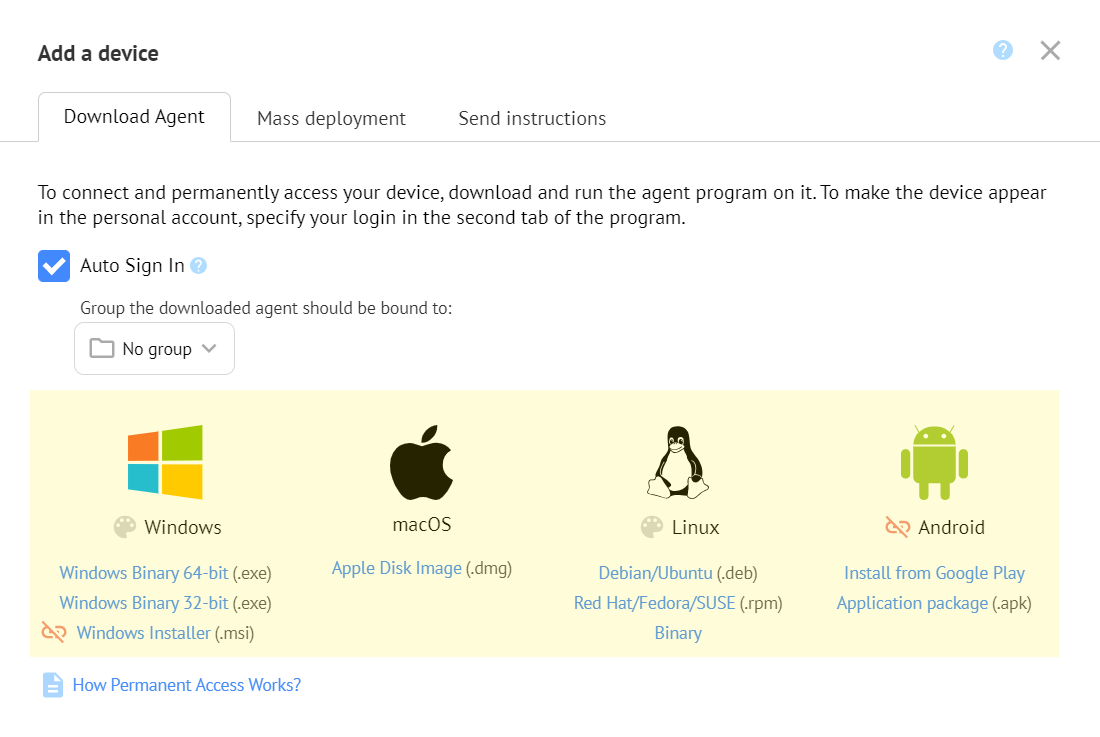The width and height of the screenshot is (1100, 737).
Task: Uncheck the Auto Sign In checkbox
Action: [x=54, y=266]
